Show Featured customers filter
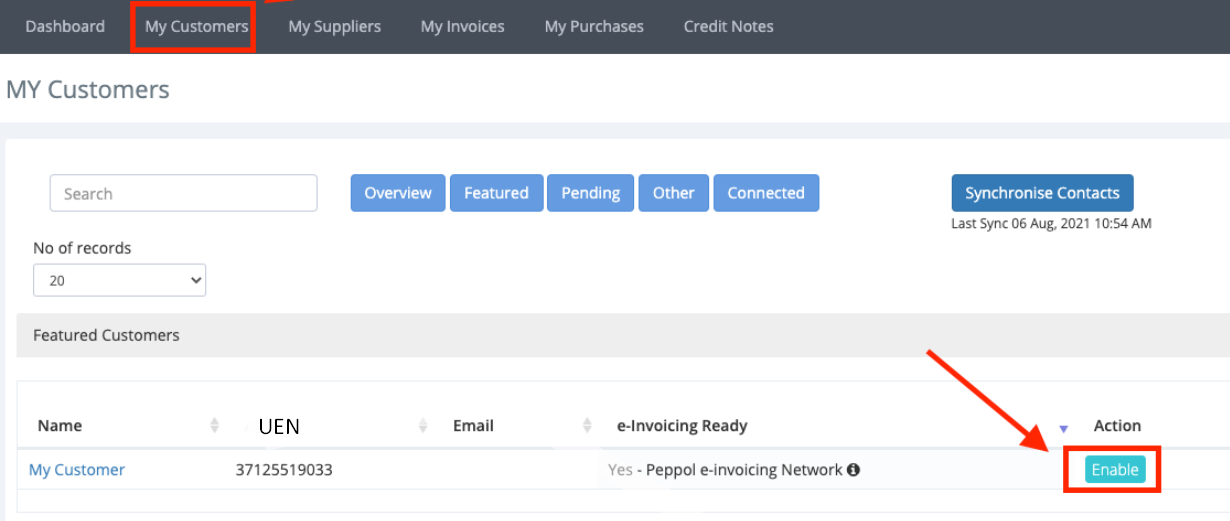The height and width of the screenshot is (521, 1230). click(496, 193)
